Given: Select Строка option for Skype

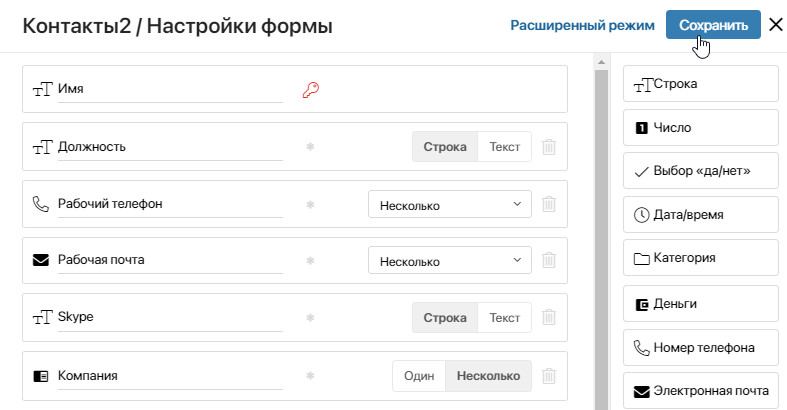Looking at the screenshot, I should pos(445,318).
